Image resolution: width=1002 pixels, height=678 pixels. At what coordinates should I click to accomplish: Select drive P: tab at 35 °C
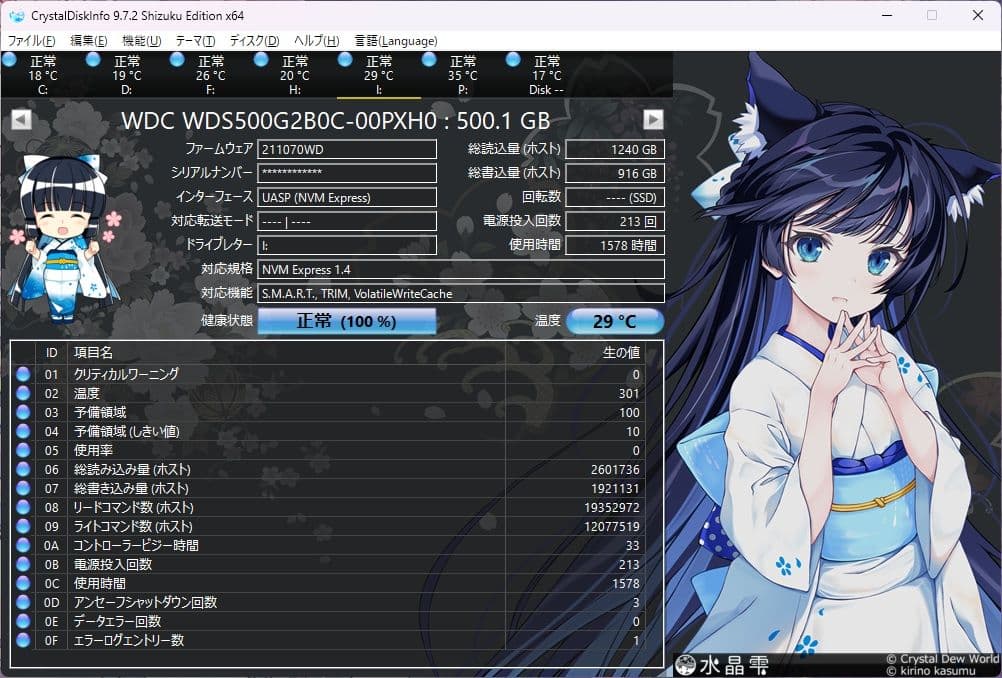pyautogui.click(x=463, y=75)
